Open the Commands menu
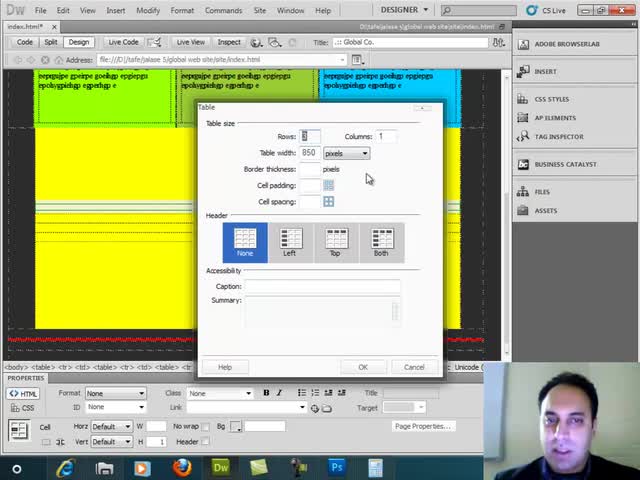The width and height of the screenshot is (640, 480). [223, 11]
